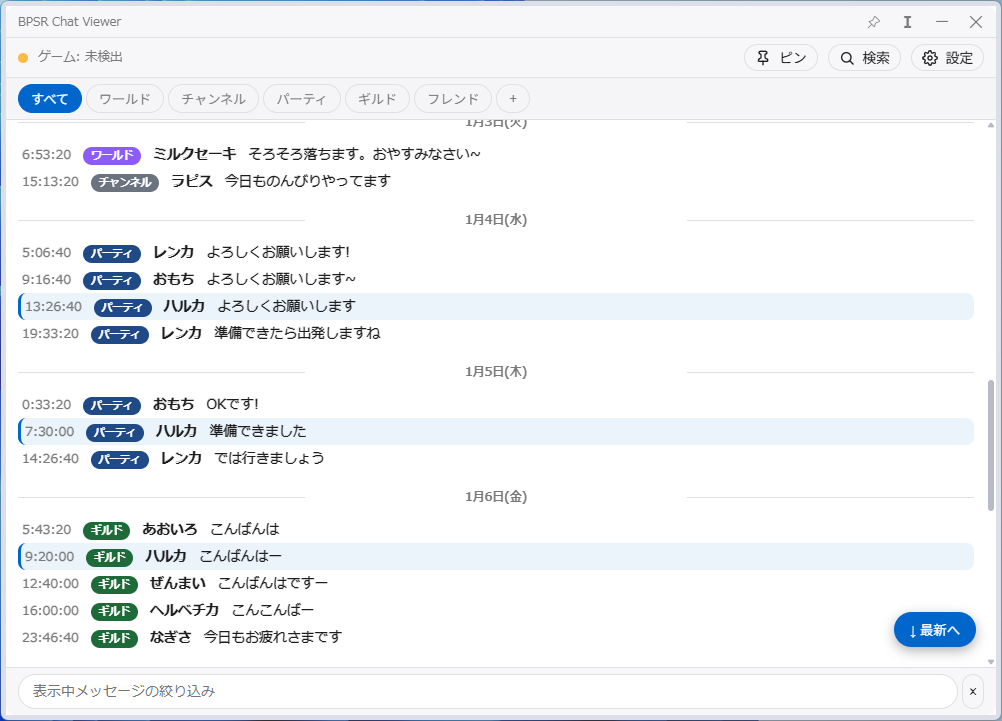Switch to the ワールド tab
Image resolution: width=1002 pixels, height=721 pixels.
125,99
